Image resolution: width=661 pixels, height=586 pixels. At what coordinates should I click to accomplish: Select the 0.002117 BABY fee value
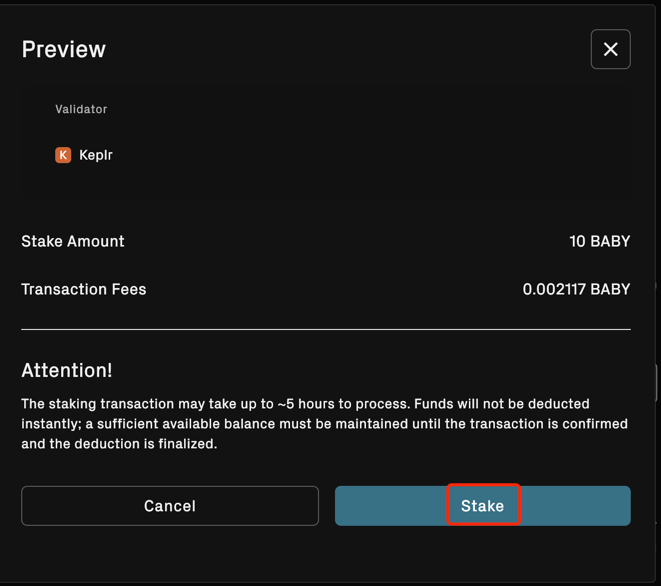pyautogui.click(x=576, y=289)
